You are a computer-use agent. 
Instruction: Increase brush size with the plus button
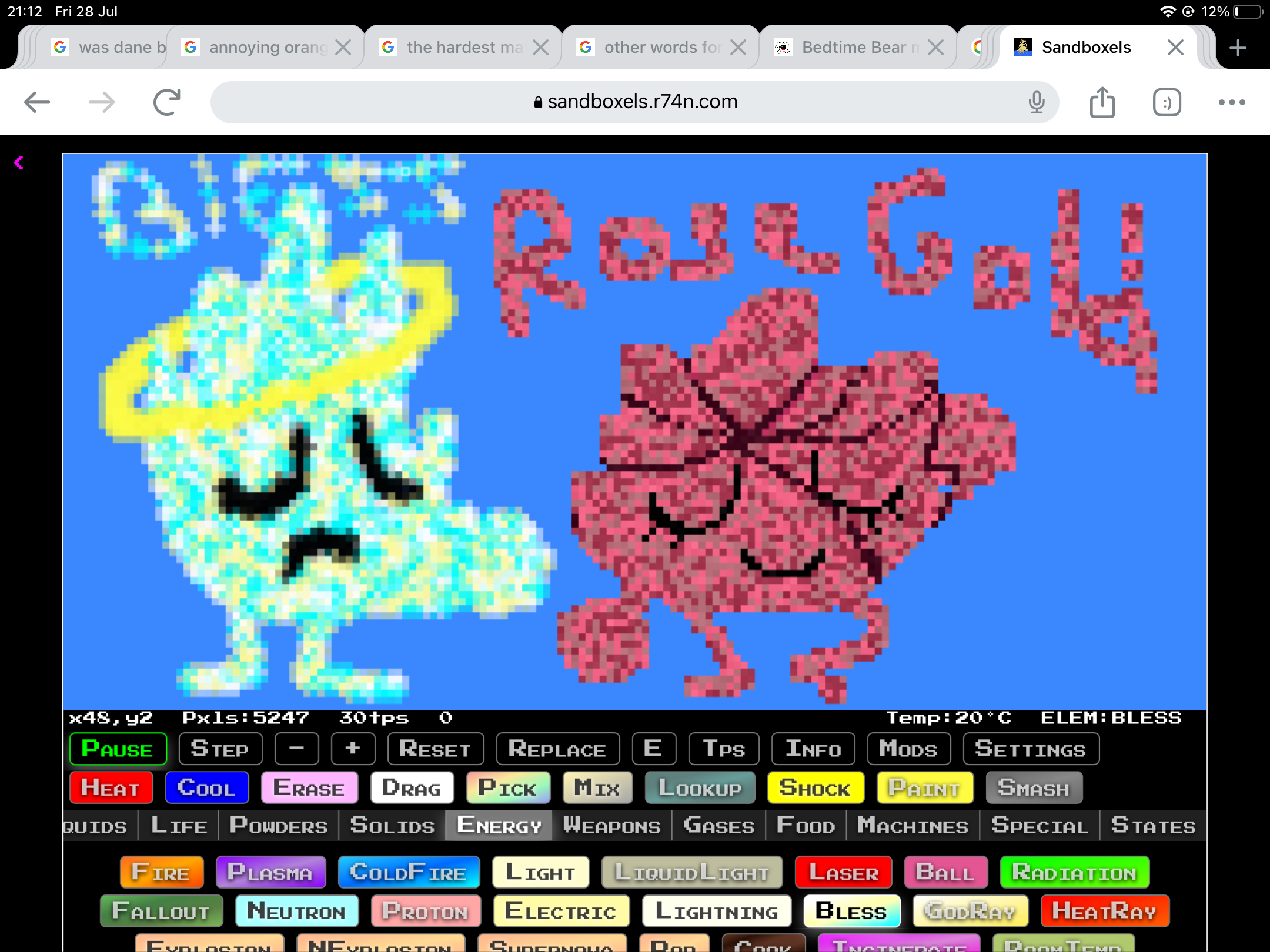point(353,749)
